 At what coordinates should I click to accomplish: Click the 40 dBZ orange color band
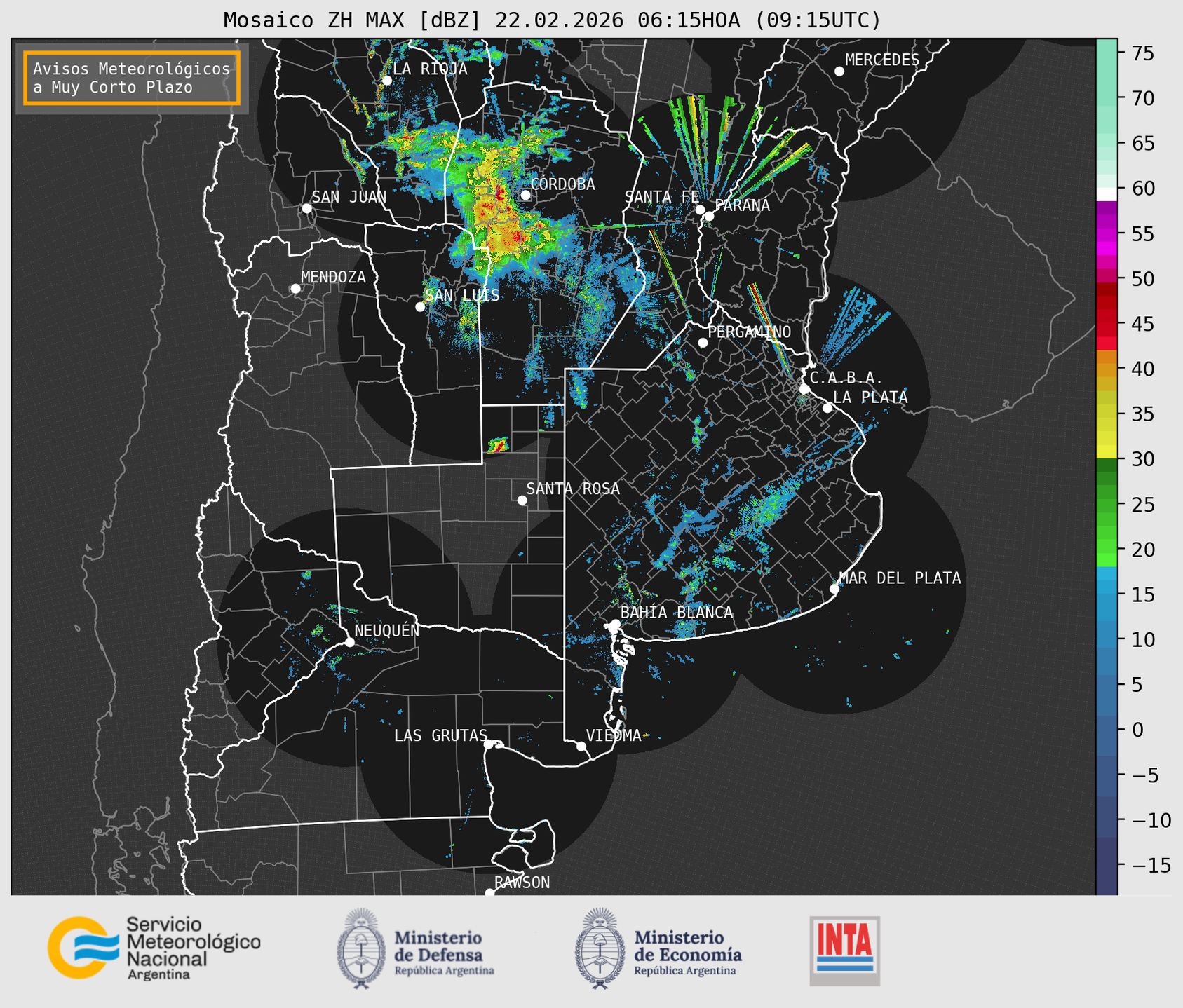click(1107, 369)
